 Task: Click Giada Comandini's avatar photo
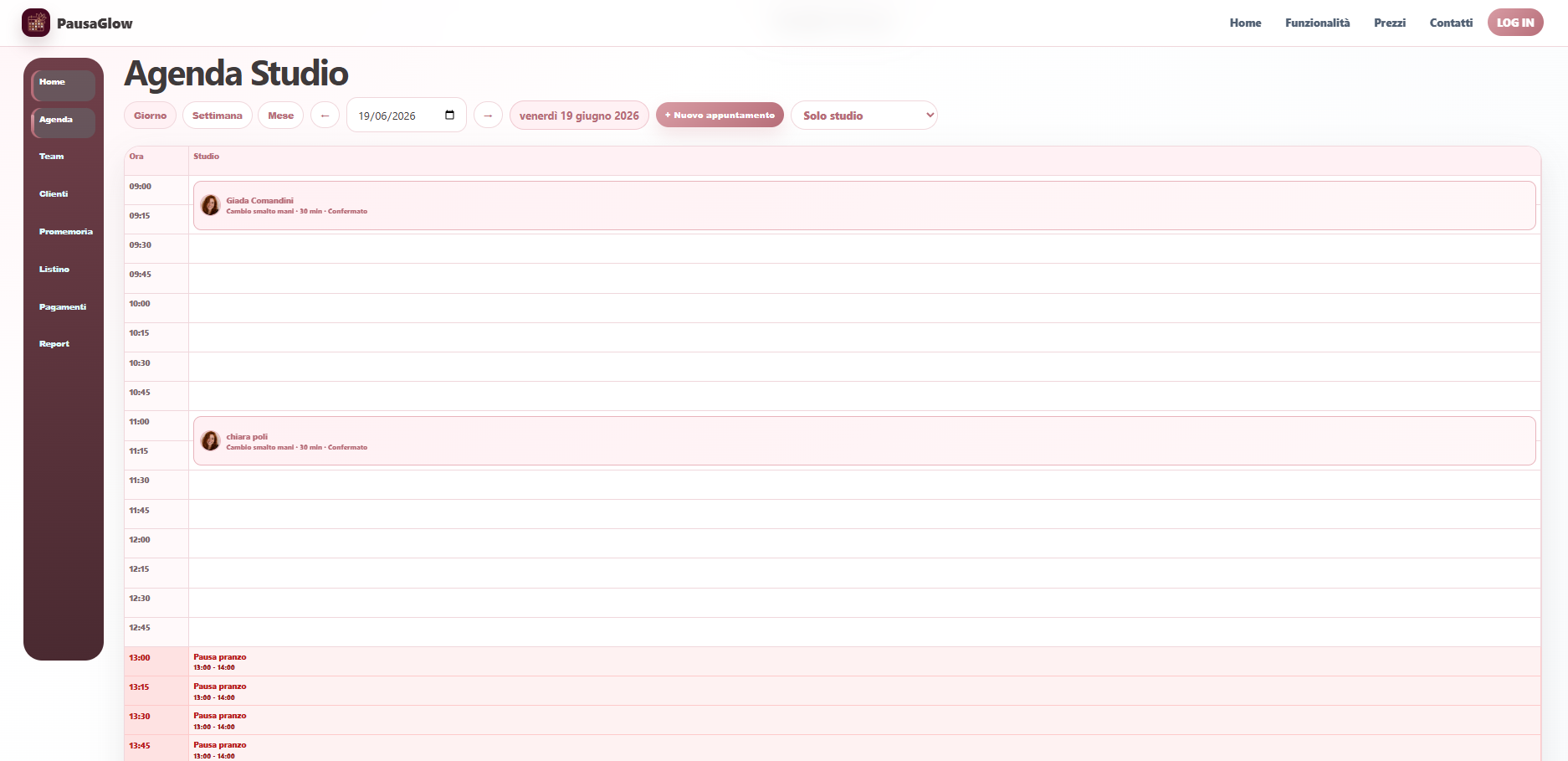(211, 205)
